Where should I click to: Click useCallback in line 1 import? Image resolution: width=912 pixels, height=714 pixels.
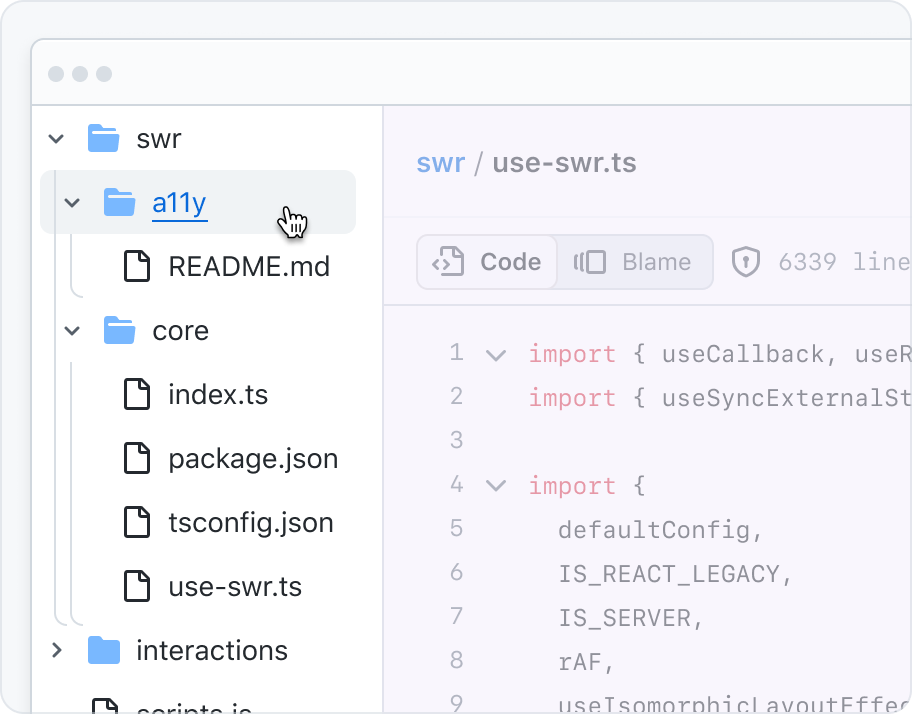[743, 354]
